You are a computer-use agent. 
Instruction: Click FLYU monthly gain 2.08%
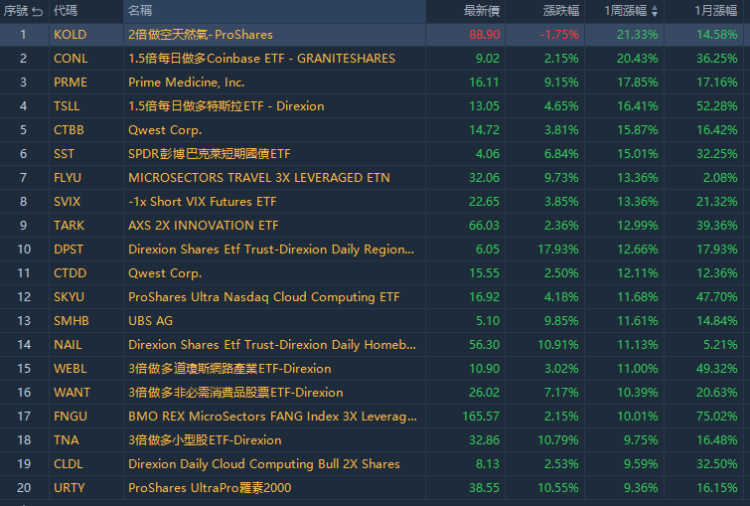pyautogui.click(x=720, y=178)
